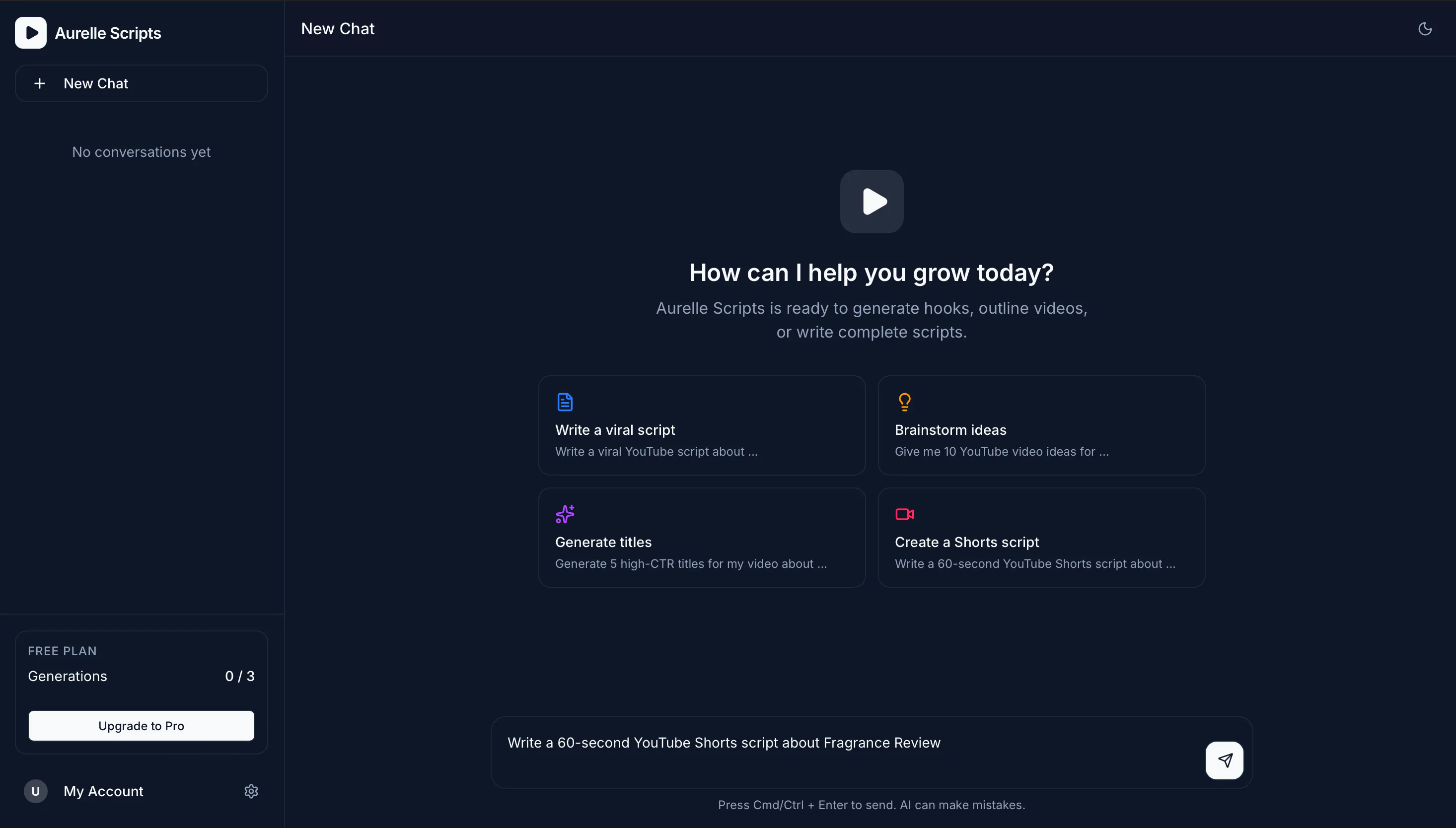Click 'Generate 5 high-CTR titles' description text
The width and height of the screenshot is (1456, 828).
pyautogui.click(x=690, y=563)
